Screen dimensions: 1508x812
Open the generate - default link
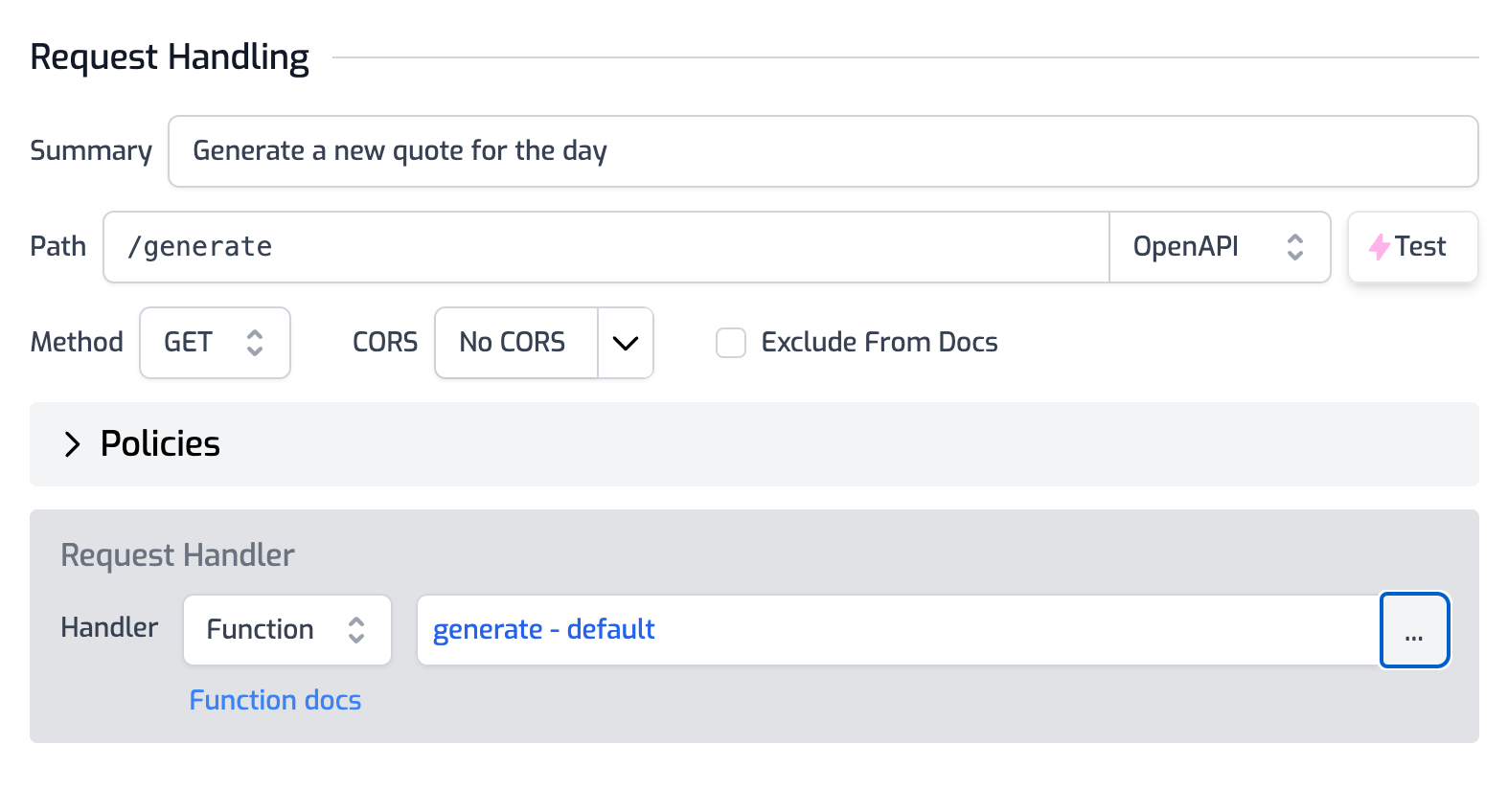click(x=543, y=630)
